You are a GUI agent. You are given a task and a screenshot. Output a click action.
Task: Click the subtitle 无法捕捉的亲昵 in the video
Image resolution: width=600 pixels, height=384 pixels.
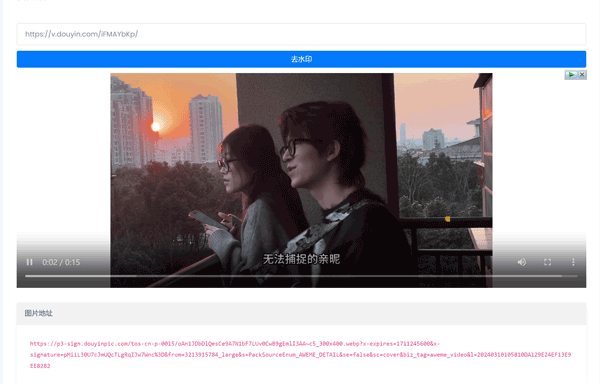point(301,259)
